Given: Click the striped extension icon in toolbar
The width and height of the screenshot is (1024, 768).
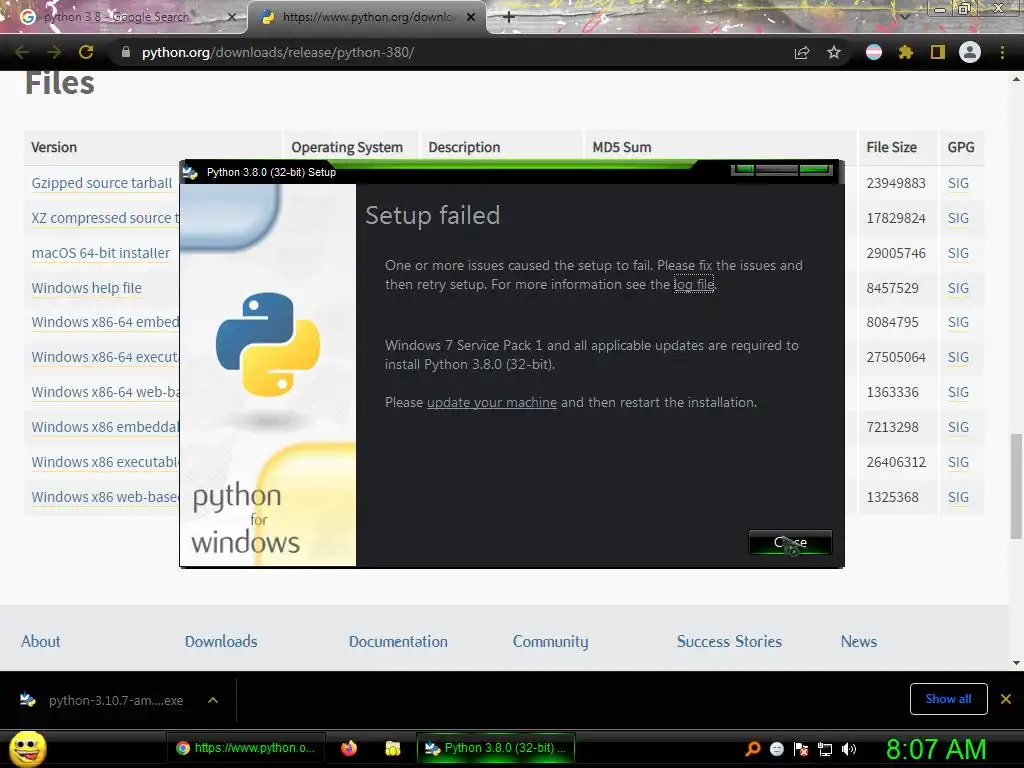Looking at the screenshot, I should (874, 52).
